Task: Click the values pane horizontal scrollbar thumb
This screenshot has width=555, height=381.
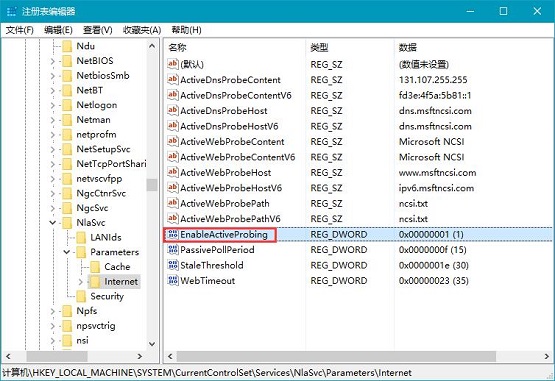Action: tap(336, 356)
